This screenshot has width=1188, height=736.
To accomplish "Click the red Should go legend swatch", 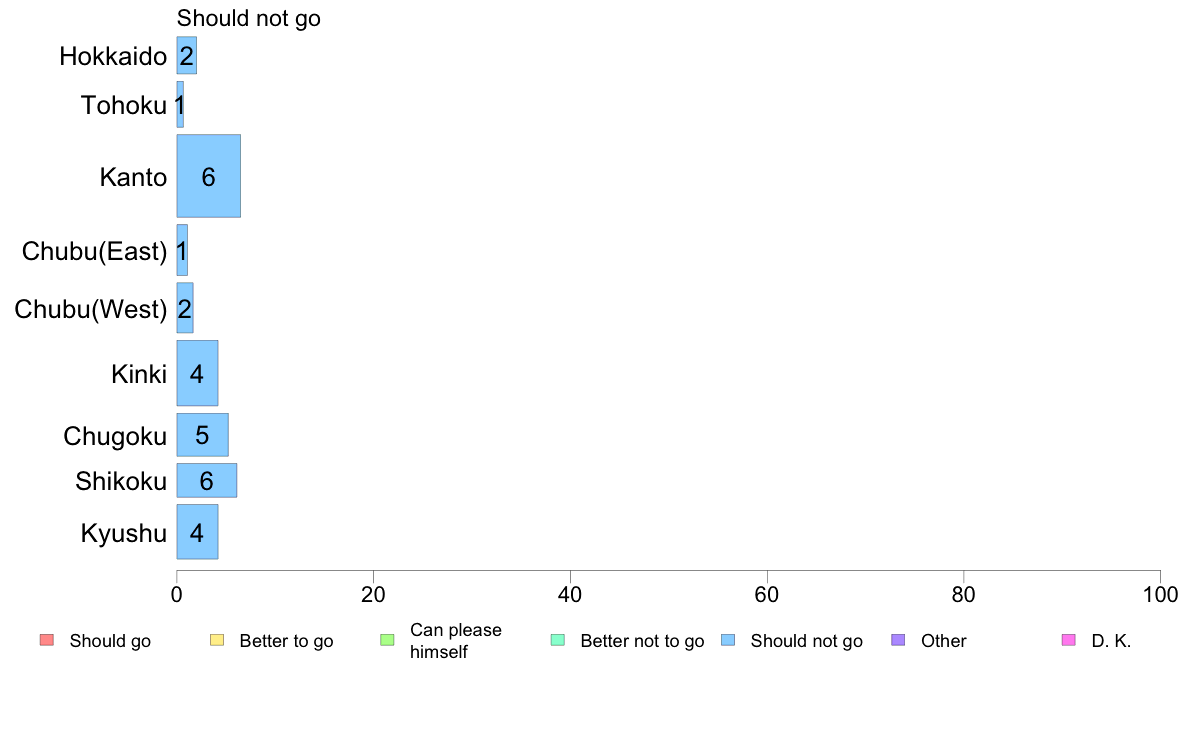I will (x=47, y=640).
